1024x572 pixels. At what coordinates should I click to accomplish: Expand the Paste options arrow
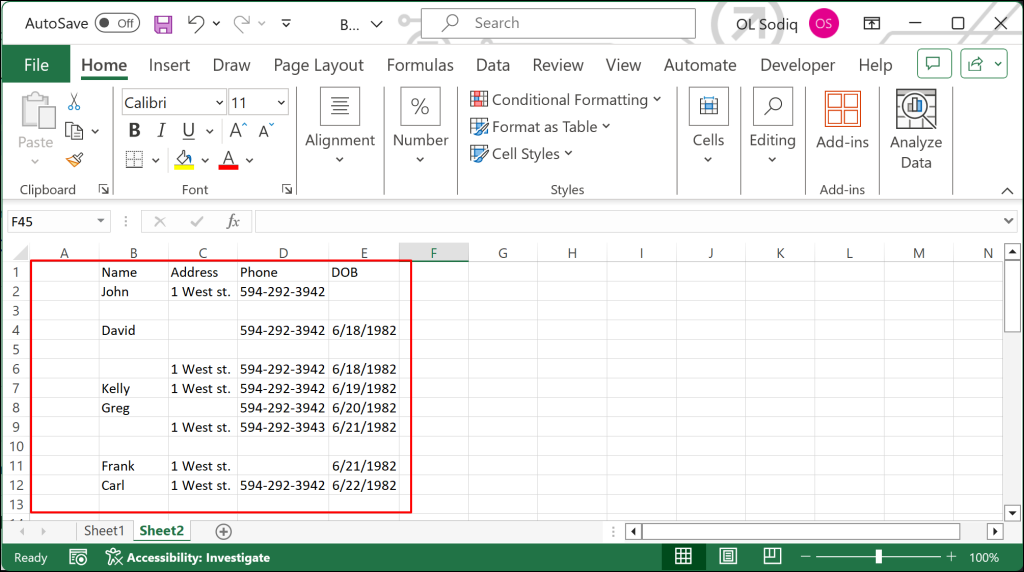[35, 161]
